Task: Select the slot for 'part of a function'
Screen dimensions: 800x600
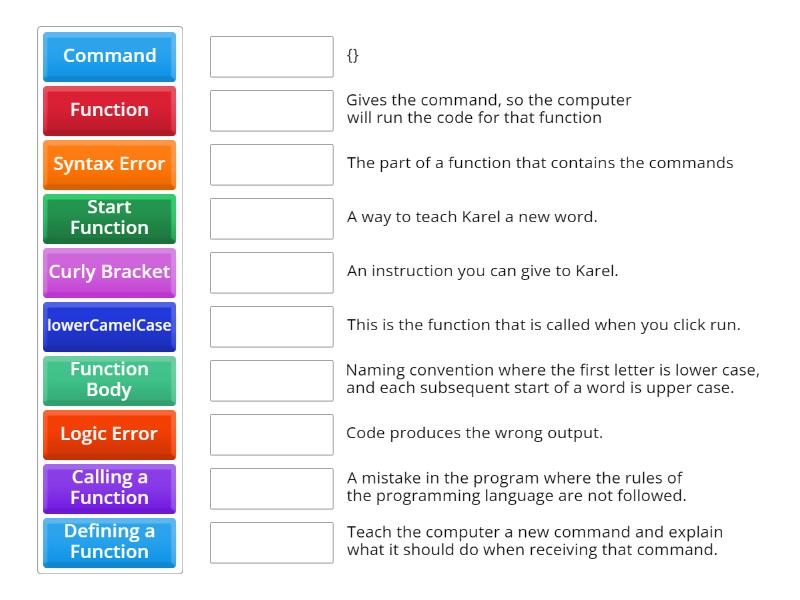Action: point(271,164)
